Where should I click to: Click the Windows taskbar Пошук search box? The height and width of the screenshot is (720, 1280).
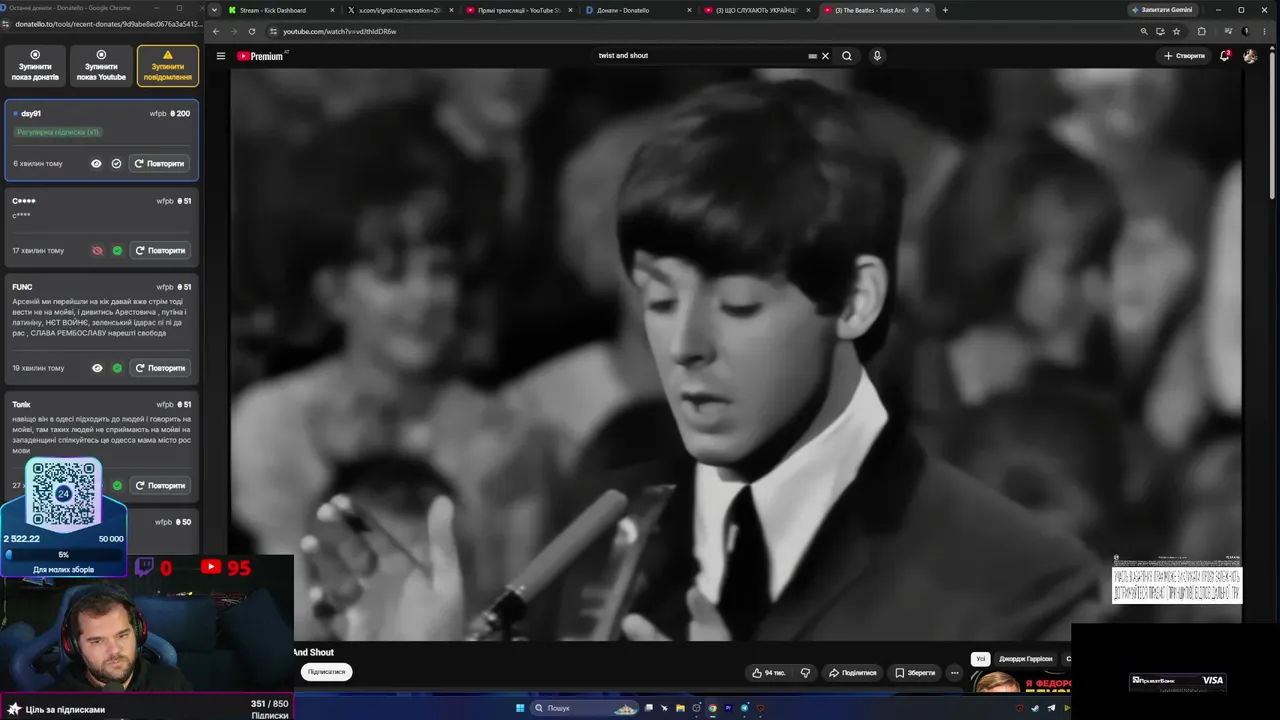point(585,708)
